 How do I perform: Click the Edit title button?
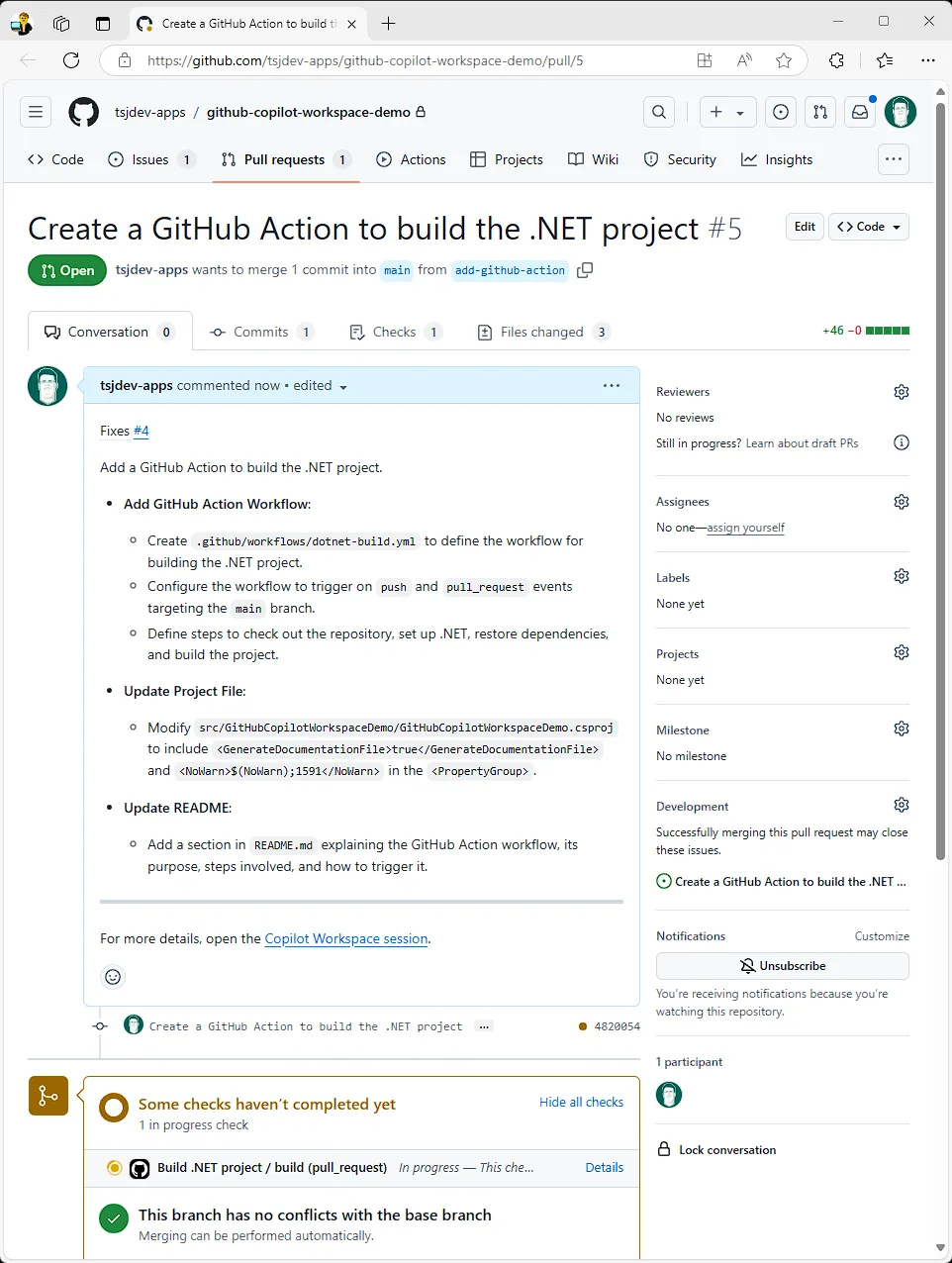tap(805, 227)
